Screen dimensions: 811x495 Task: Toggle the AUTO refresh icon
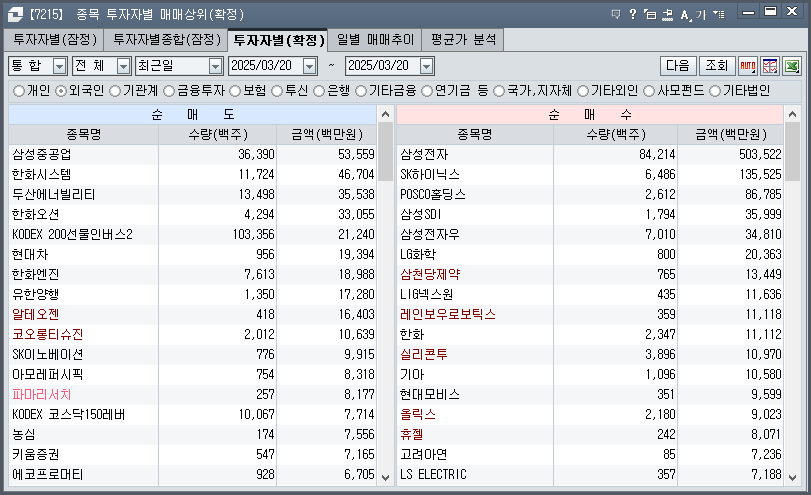pos(748,66)
